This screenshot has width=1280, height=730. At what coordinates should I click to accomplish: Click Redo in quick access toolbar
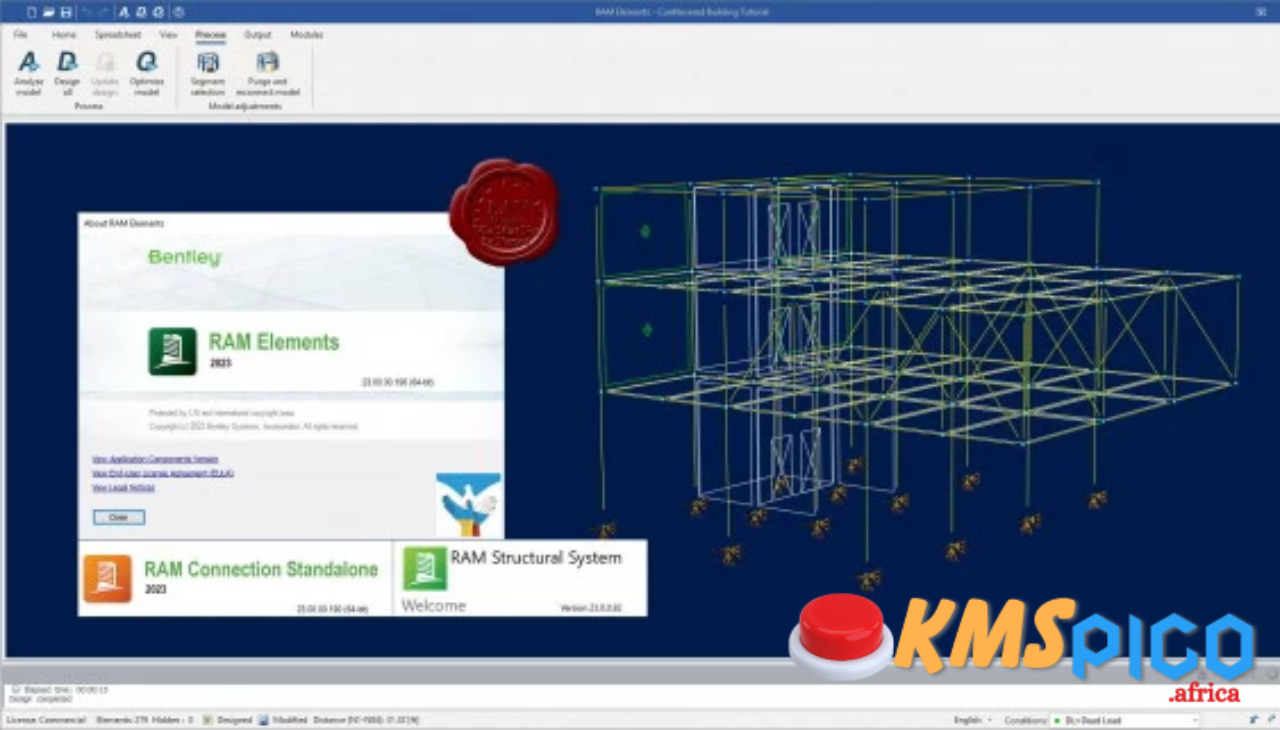click(102, 12)
